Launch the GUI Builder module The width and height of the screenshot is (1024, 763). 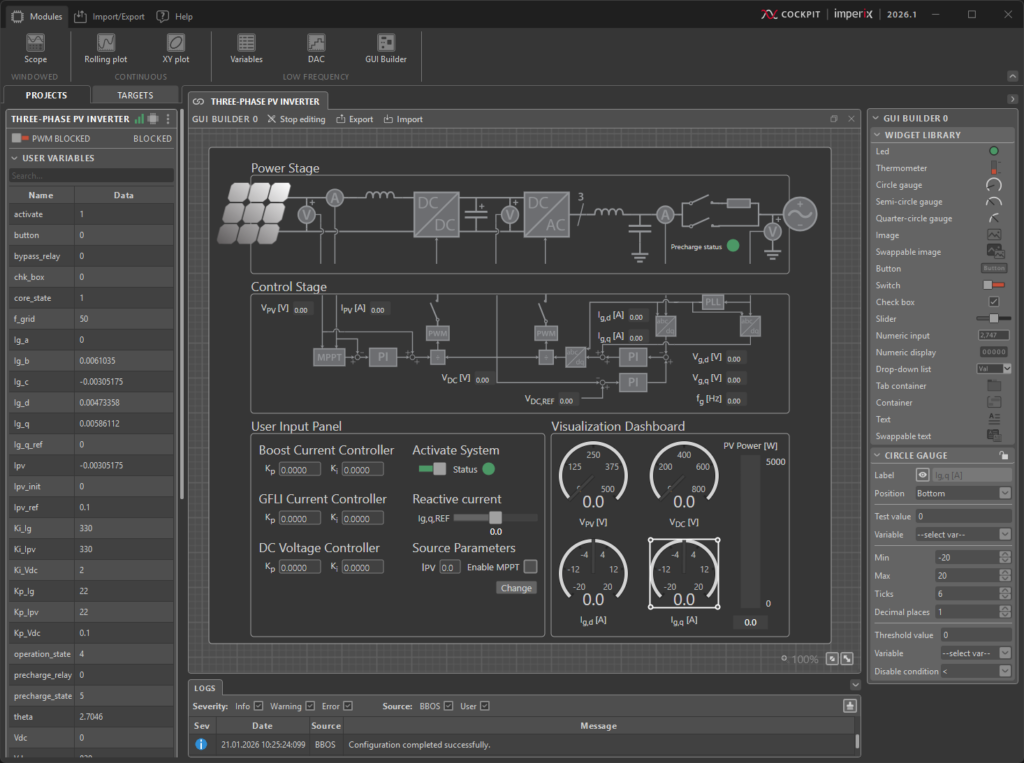pyautogui.click(x=385, y=48)
